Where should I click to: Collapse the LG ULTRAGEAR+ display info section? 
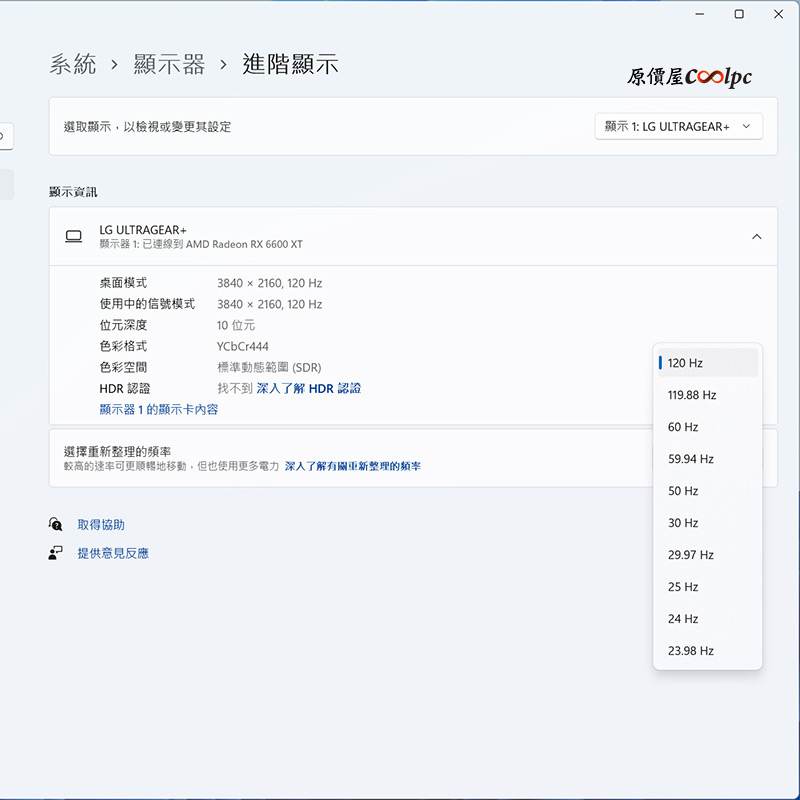pos(757,236)
